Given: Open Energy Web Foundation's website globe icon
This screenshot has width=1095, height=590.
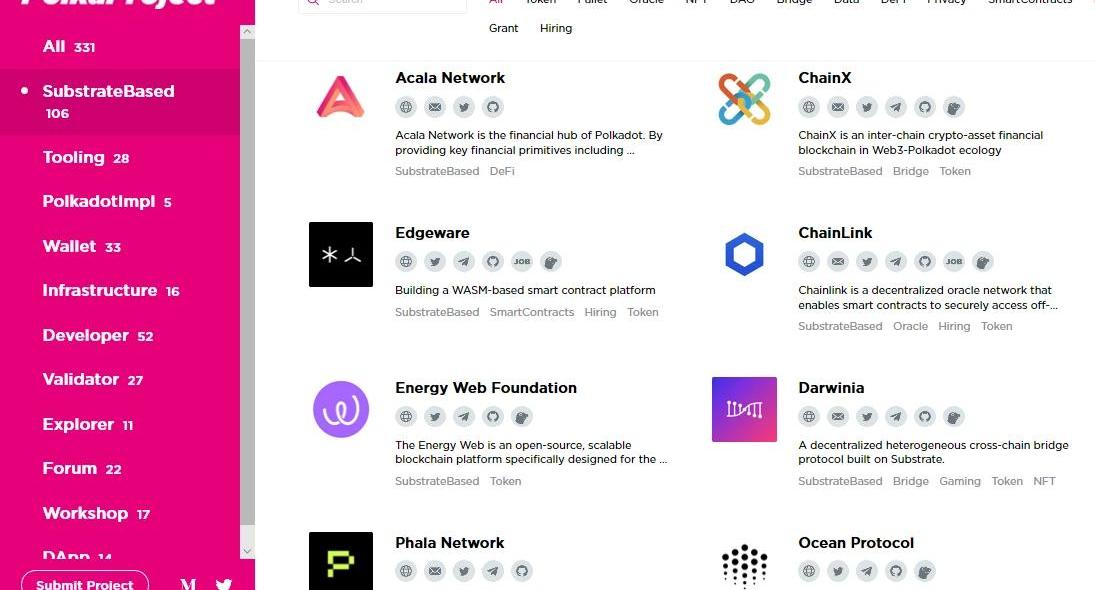Looking at the screenshot, I should (406, 417).
